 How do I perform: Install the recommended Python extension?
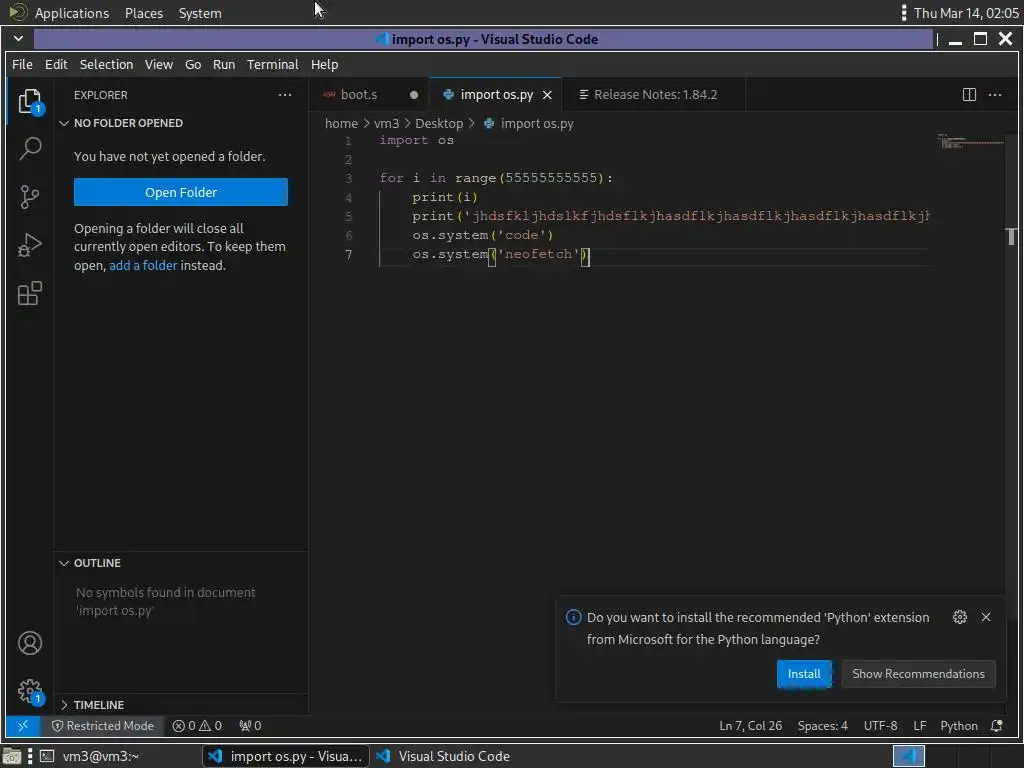(803, 673)
